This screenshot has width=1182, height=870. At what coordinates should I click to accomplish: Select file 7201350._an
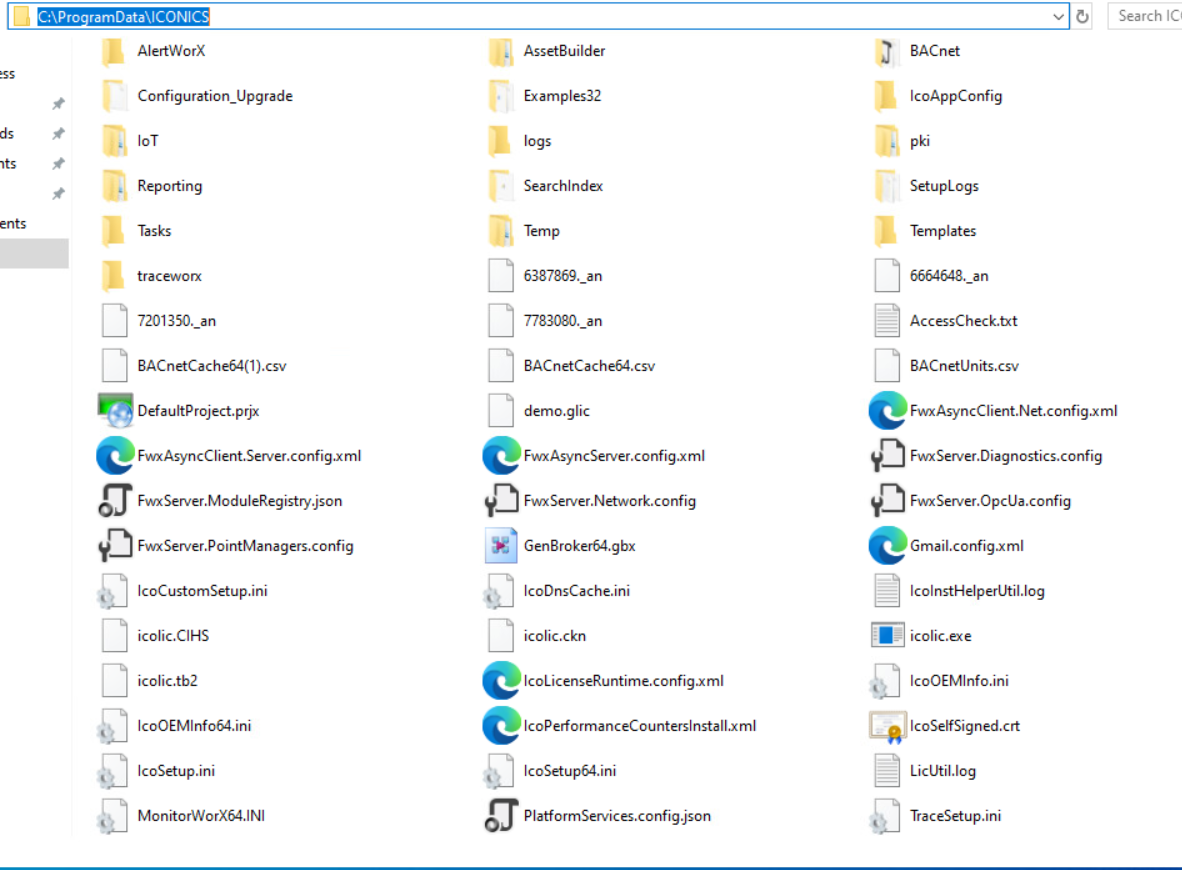click(x=176, y=321)
